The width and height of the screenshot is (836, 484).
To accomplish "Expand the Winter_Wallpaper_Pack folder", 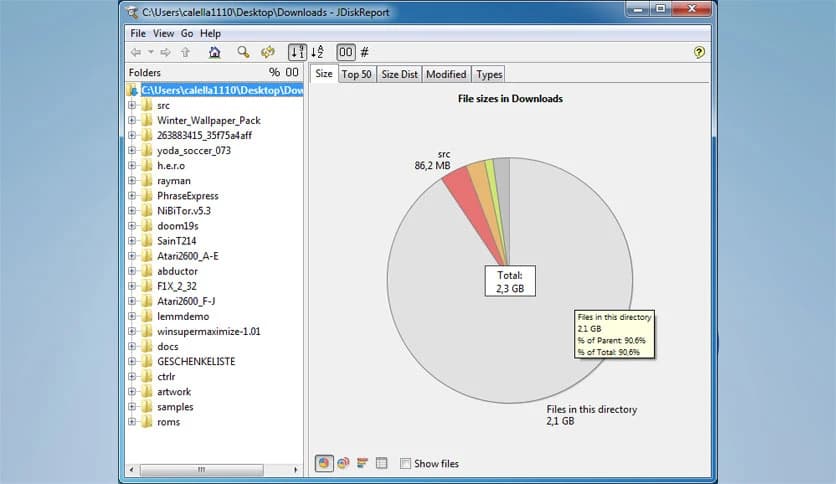I will [x=132, y=120].
